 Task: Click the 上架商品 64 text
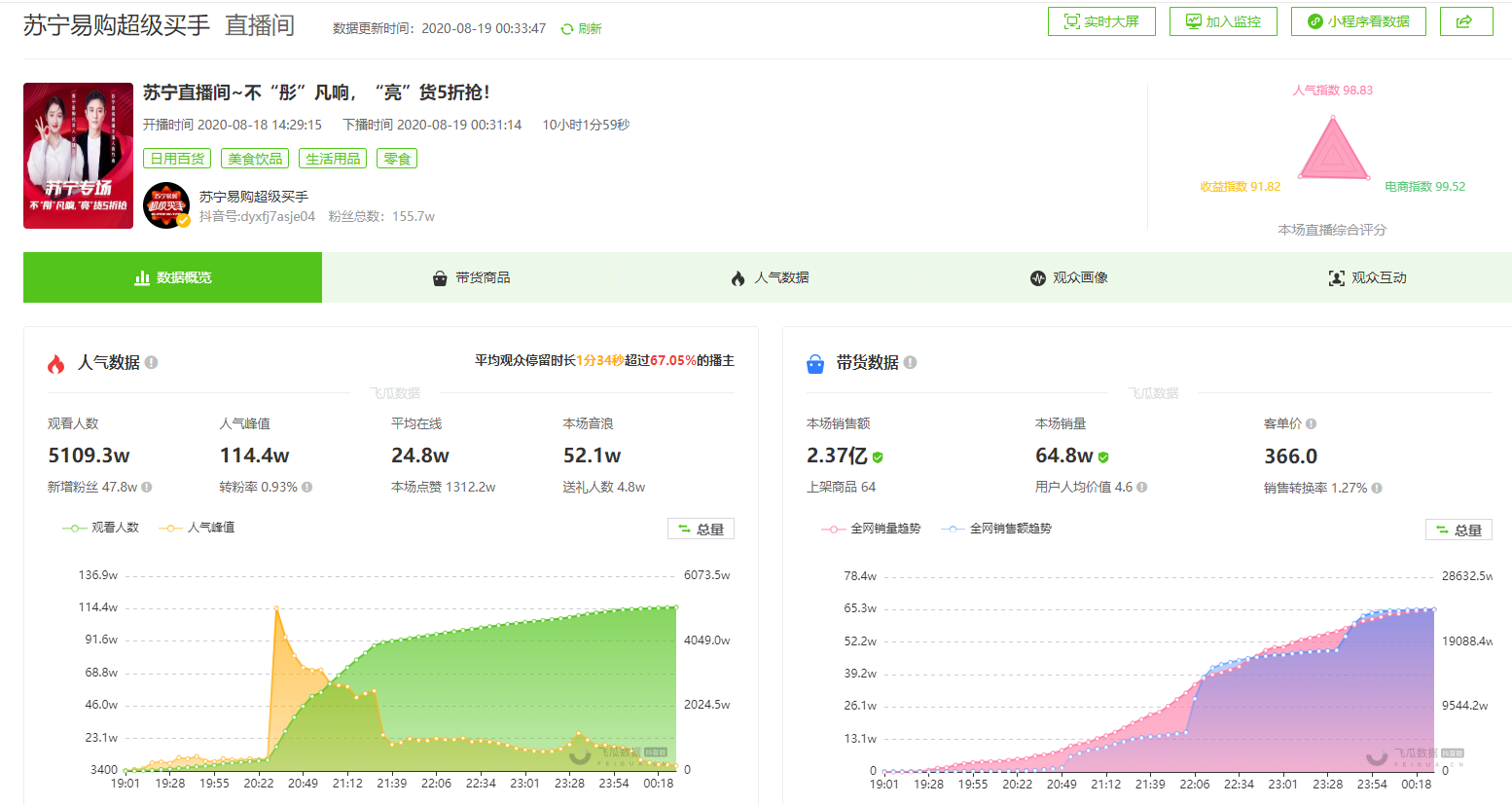(842, 487)
